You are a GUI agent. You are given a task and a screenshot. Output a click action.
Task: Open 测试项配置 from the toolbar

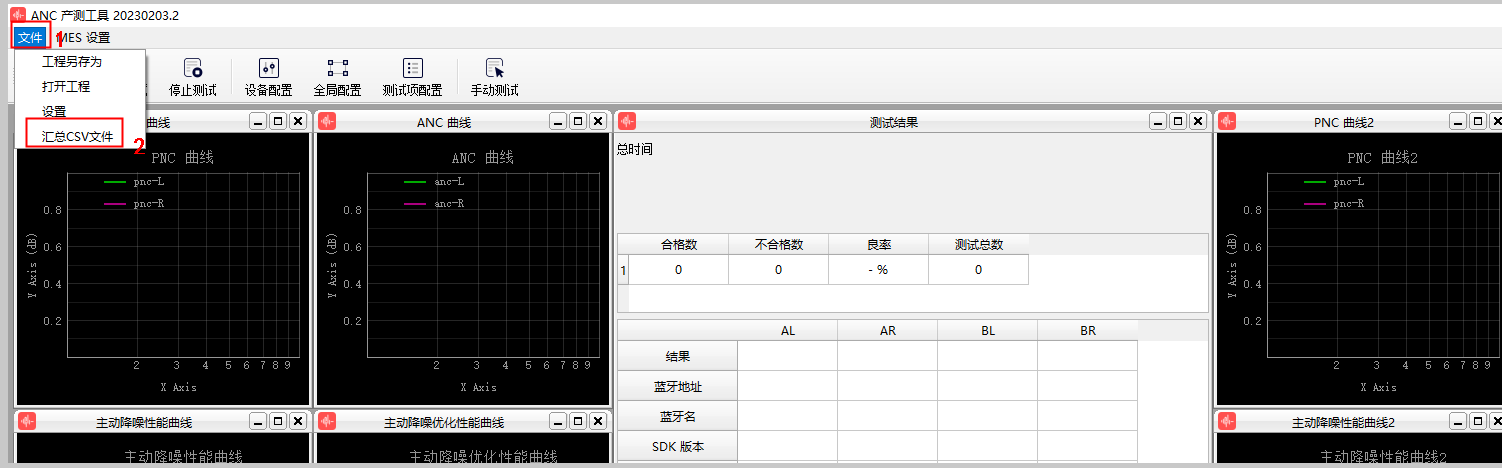pyautogui.click(x=412, y=78)
